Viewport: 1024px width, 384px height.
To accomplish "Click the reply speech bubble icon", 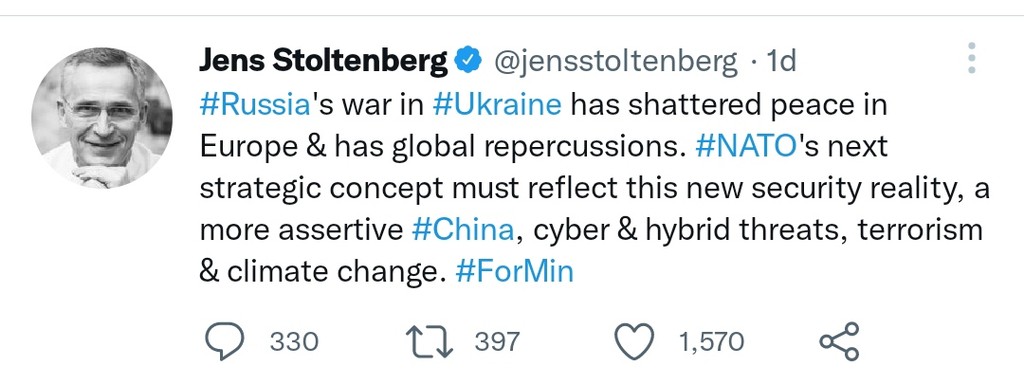I will click(225, 342).
